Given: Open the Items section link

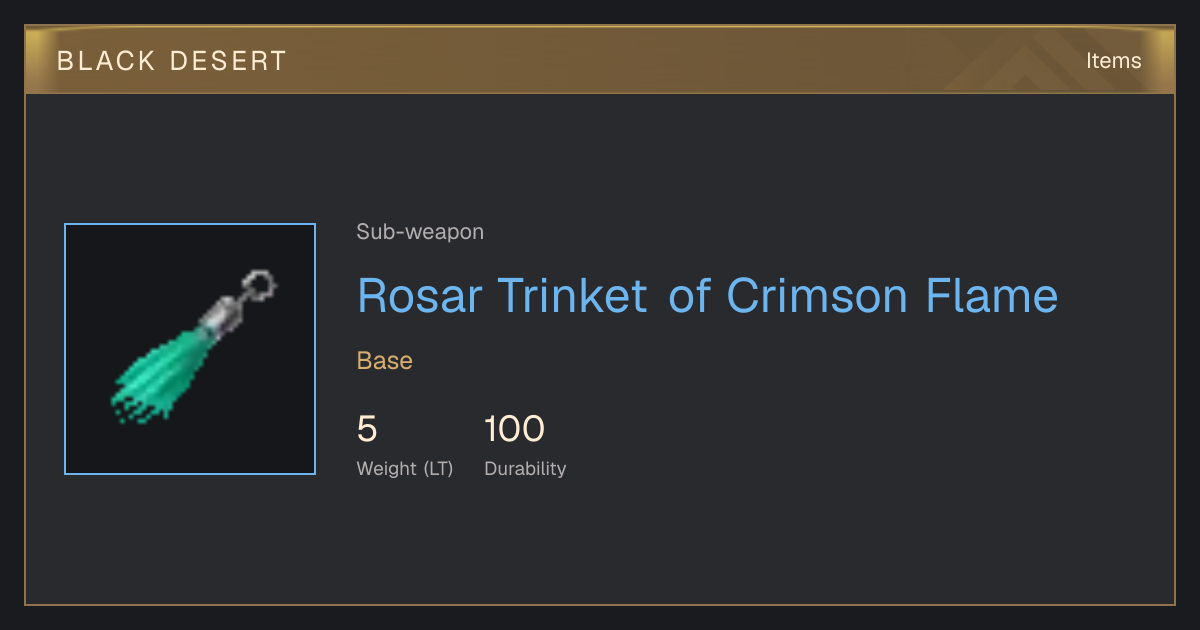Looking at the screenshot, I should point(1113,61).
